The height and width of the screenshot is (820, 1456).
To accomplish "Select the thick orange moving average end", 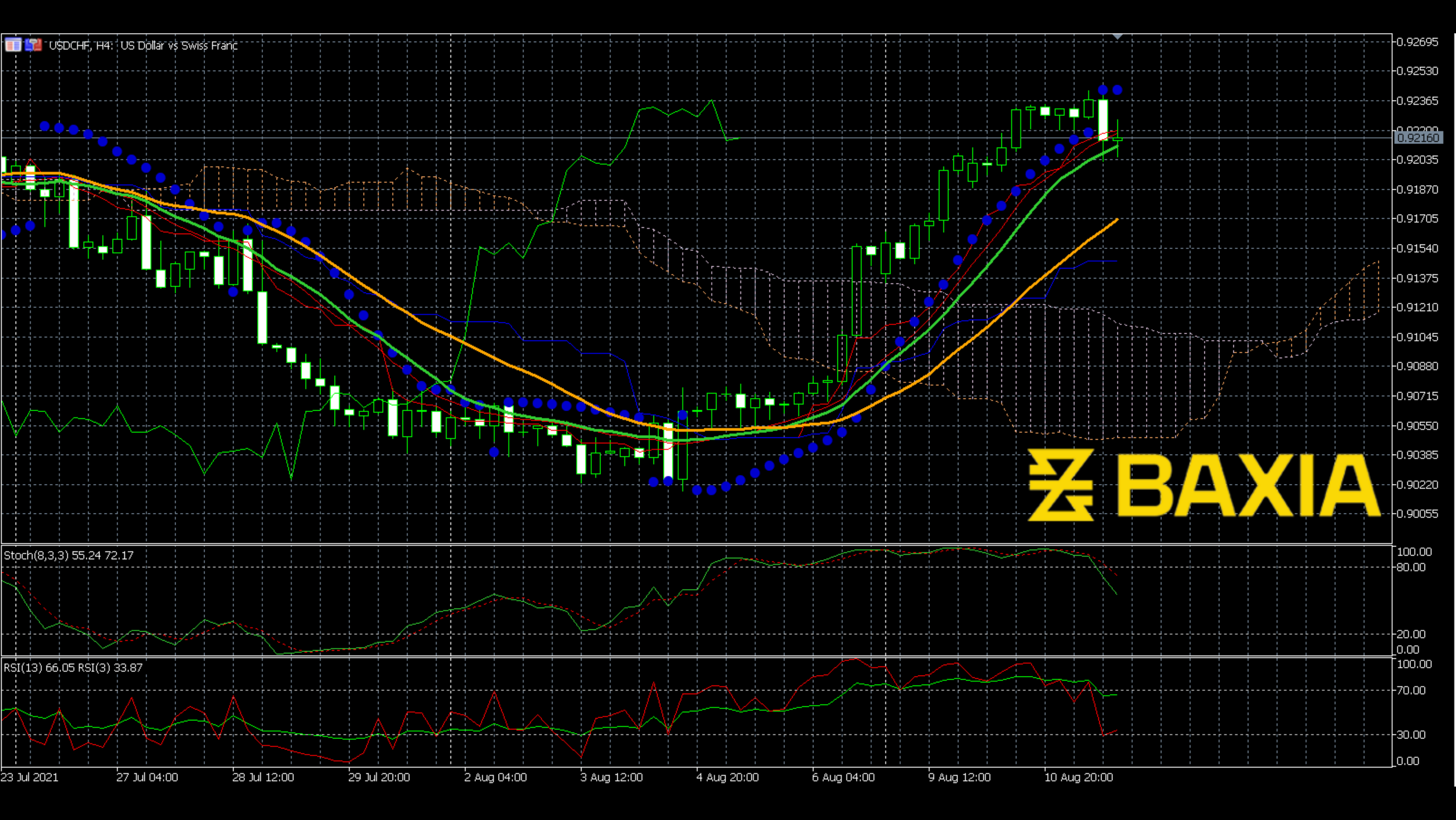I will (1116, 220).
